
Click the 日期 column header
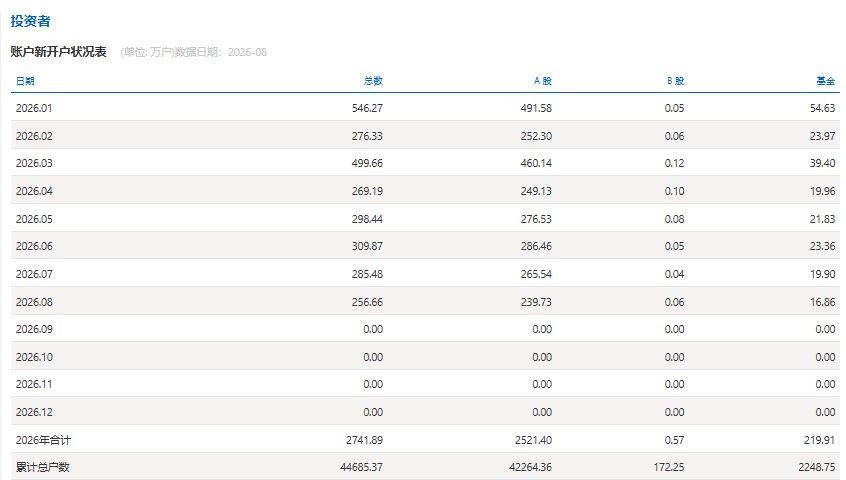pyautogui.click(x=25, y=81)
